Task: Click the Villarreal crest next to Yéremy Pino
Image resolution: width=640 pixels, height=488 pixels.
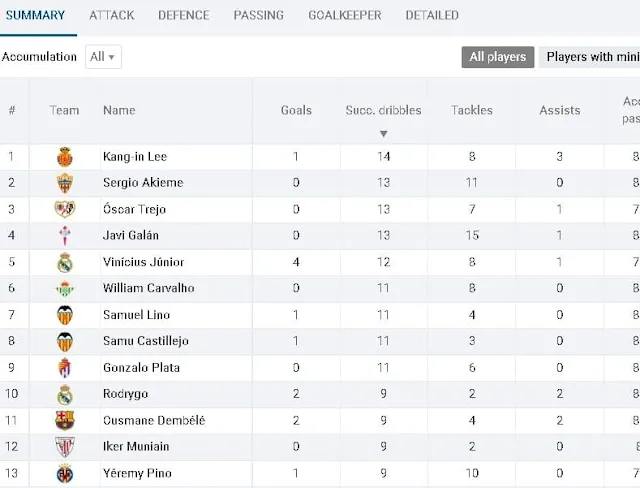Action: point(64,473)
